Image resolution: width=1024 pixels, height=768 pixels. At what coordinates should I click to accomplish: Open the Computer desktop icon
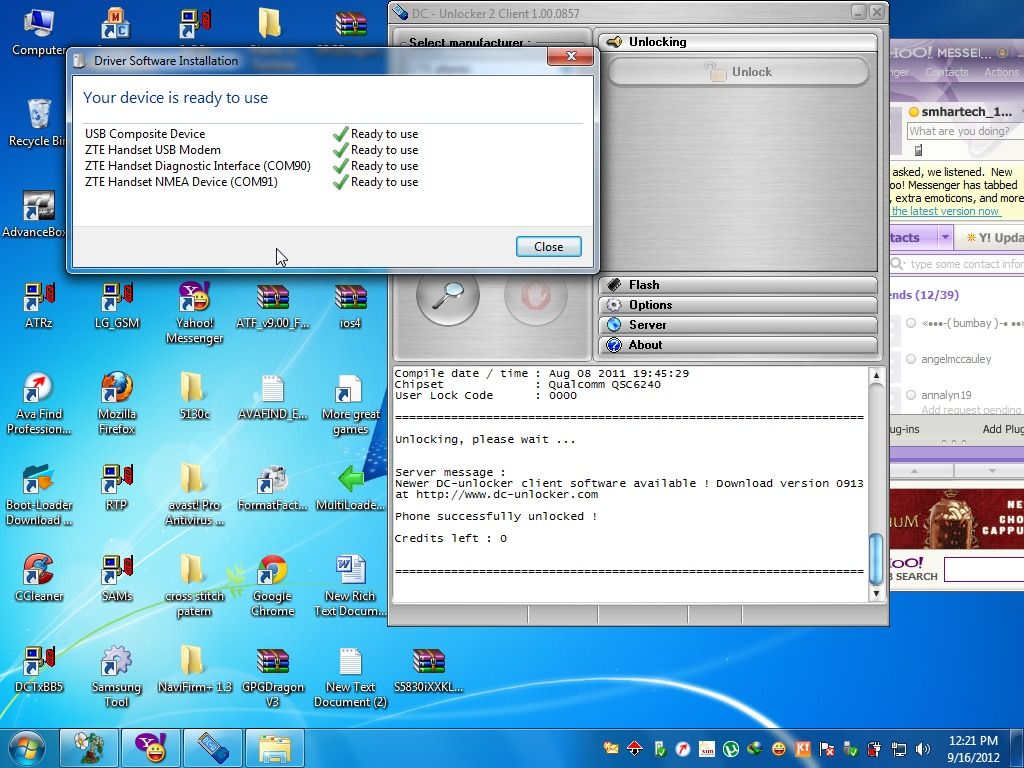tap(38, 33)
